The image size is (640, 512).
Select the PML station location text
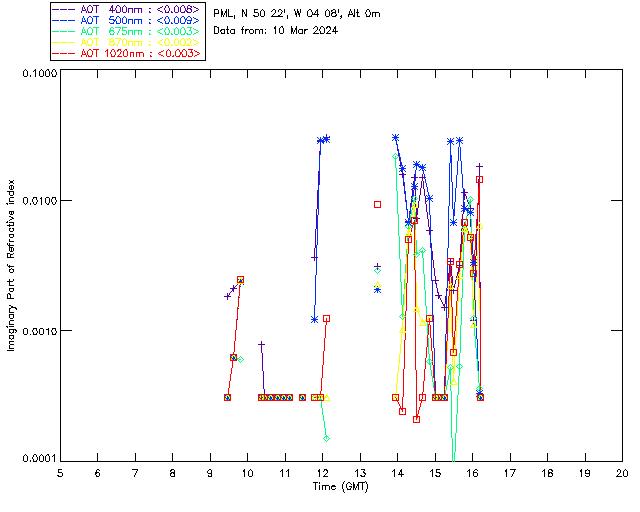(296, 13)
